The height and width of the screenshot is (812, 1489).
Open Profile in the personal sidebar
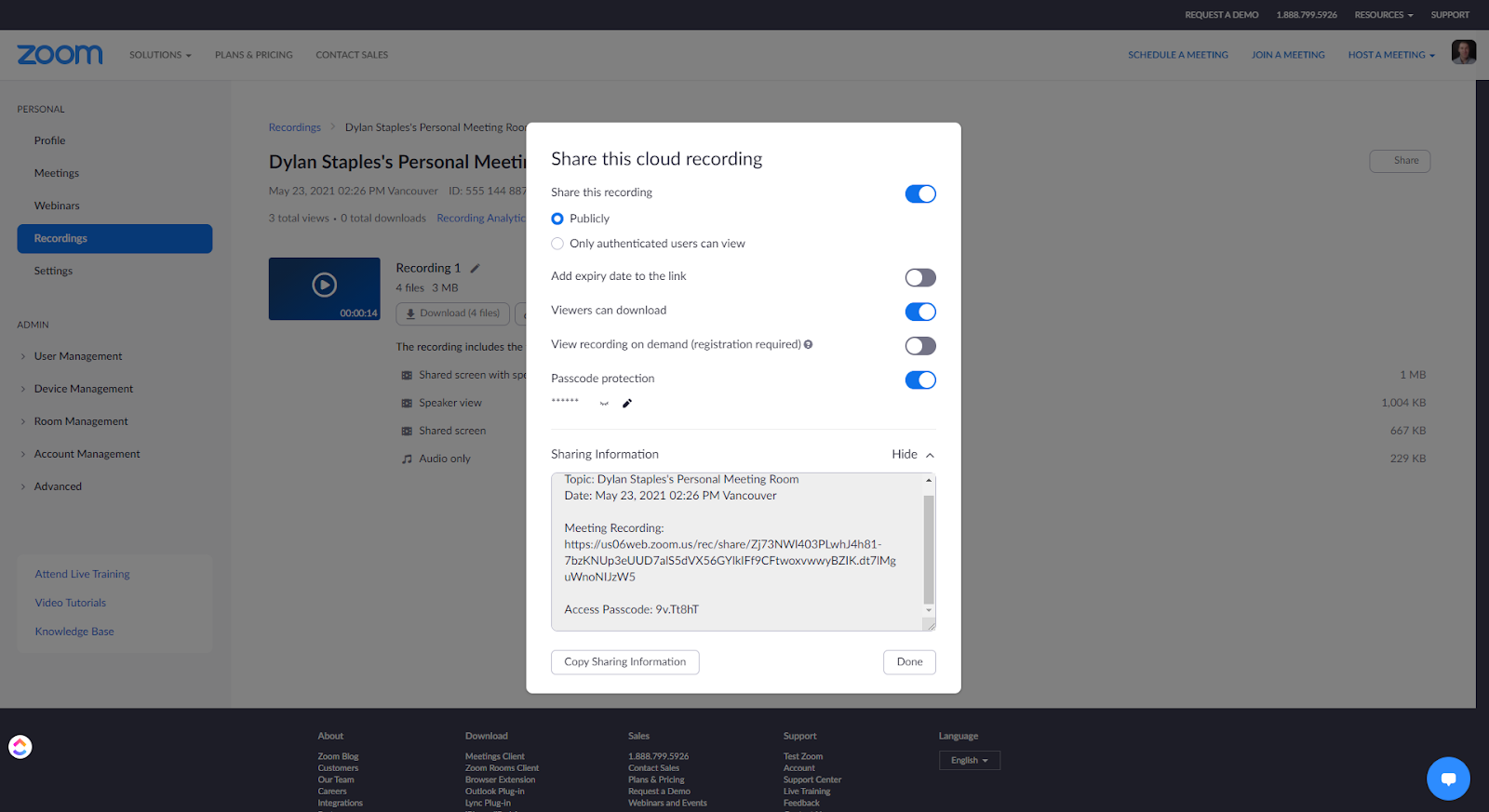[50, 140]
